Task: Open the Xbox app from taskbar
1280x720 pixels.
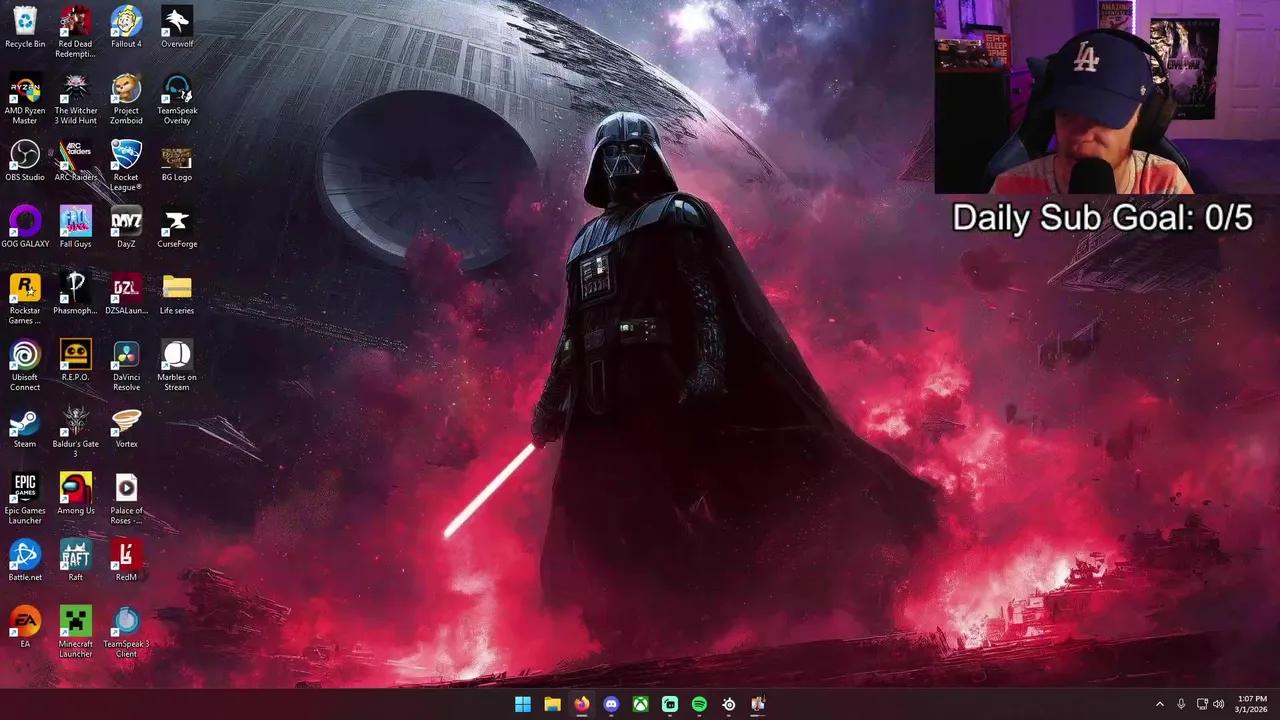Action: (640, 704)
